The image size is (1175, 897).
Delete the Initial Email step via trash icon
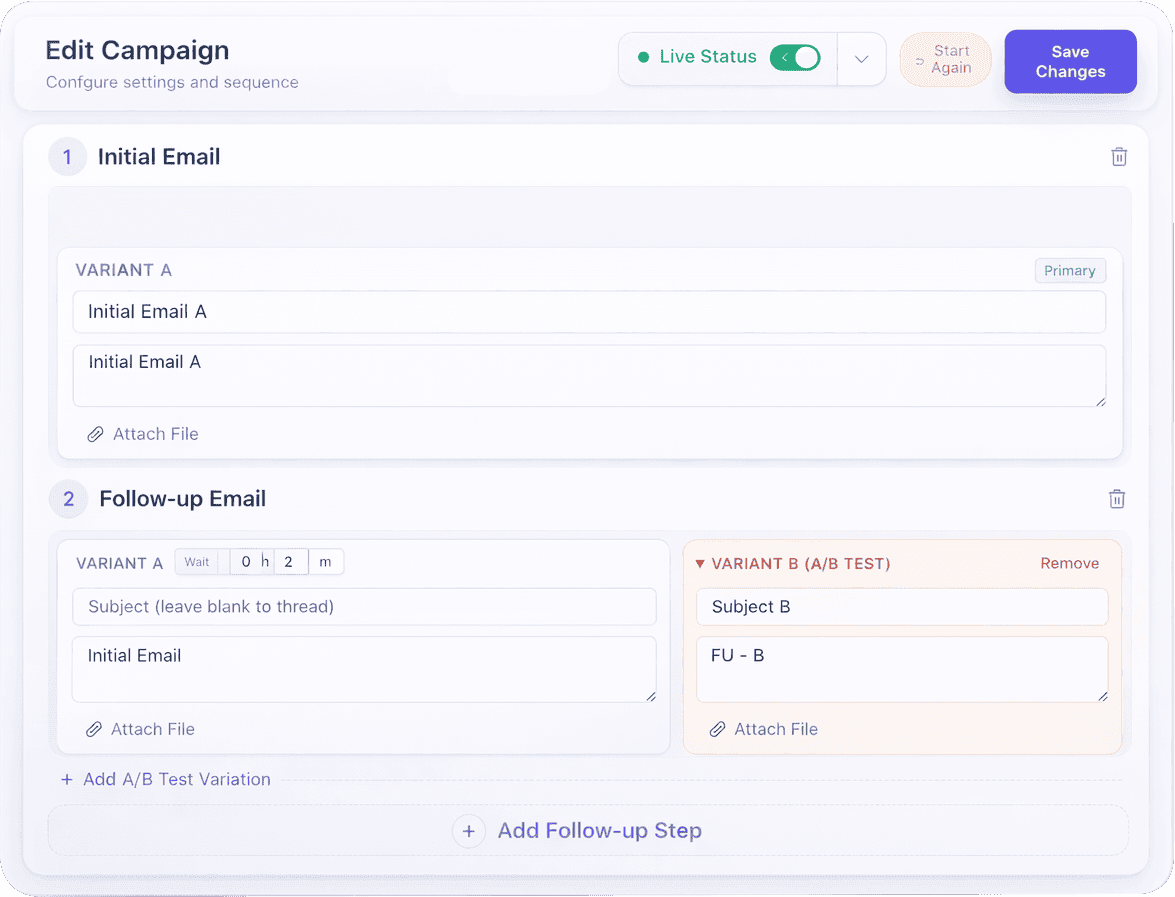[1119, 156]
